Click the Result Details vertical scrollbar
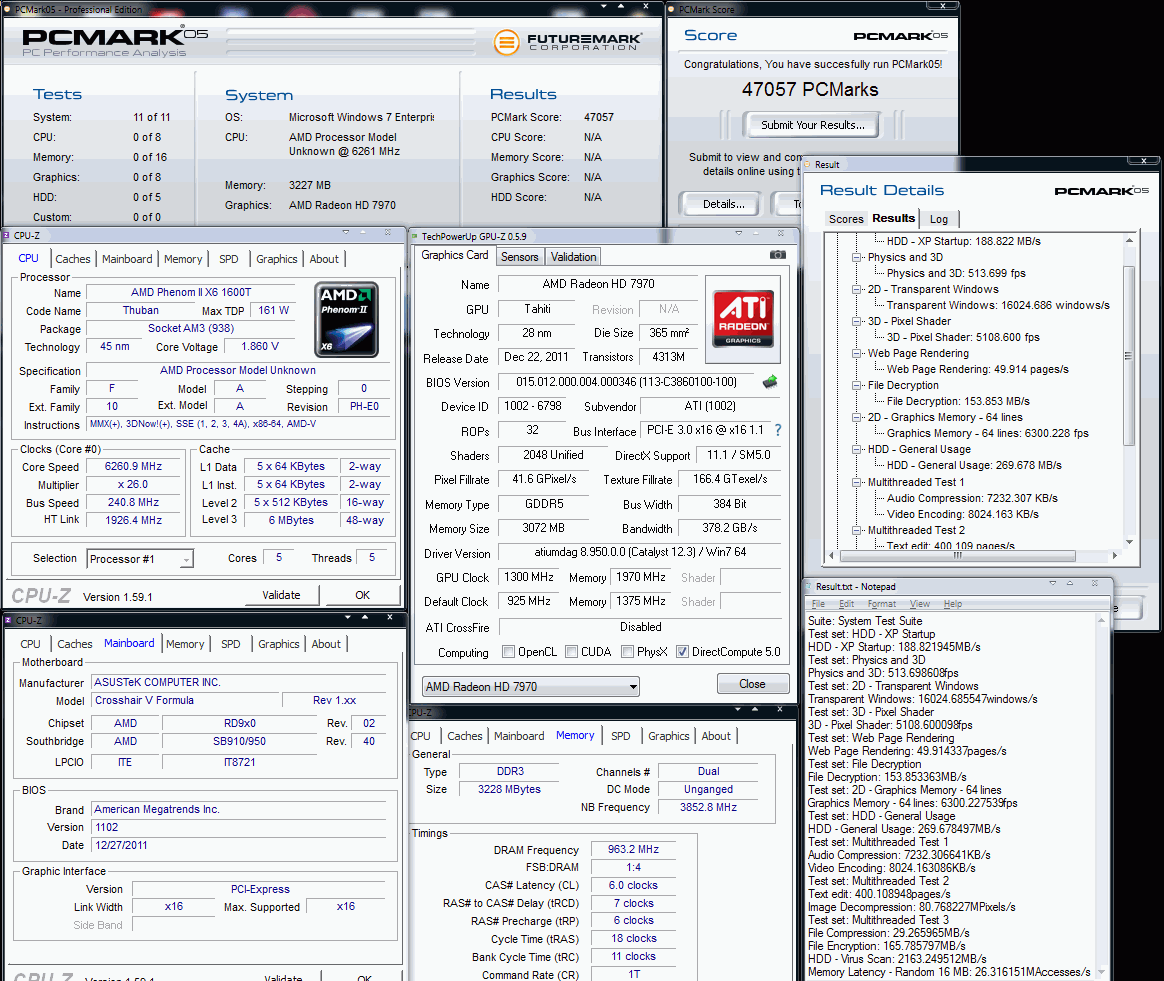Screen dimensions: 1164x981 [1129, 355]
